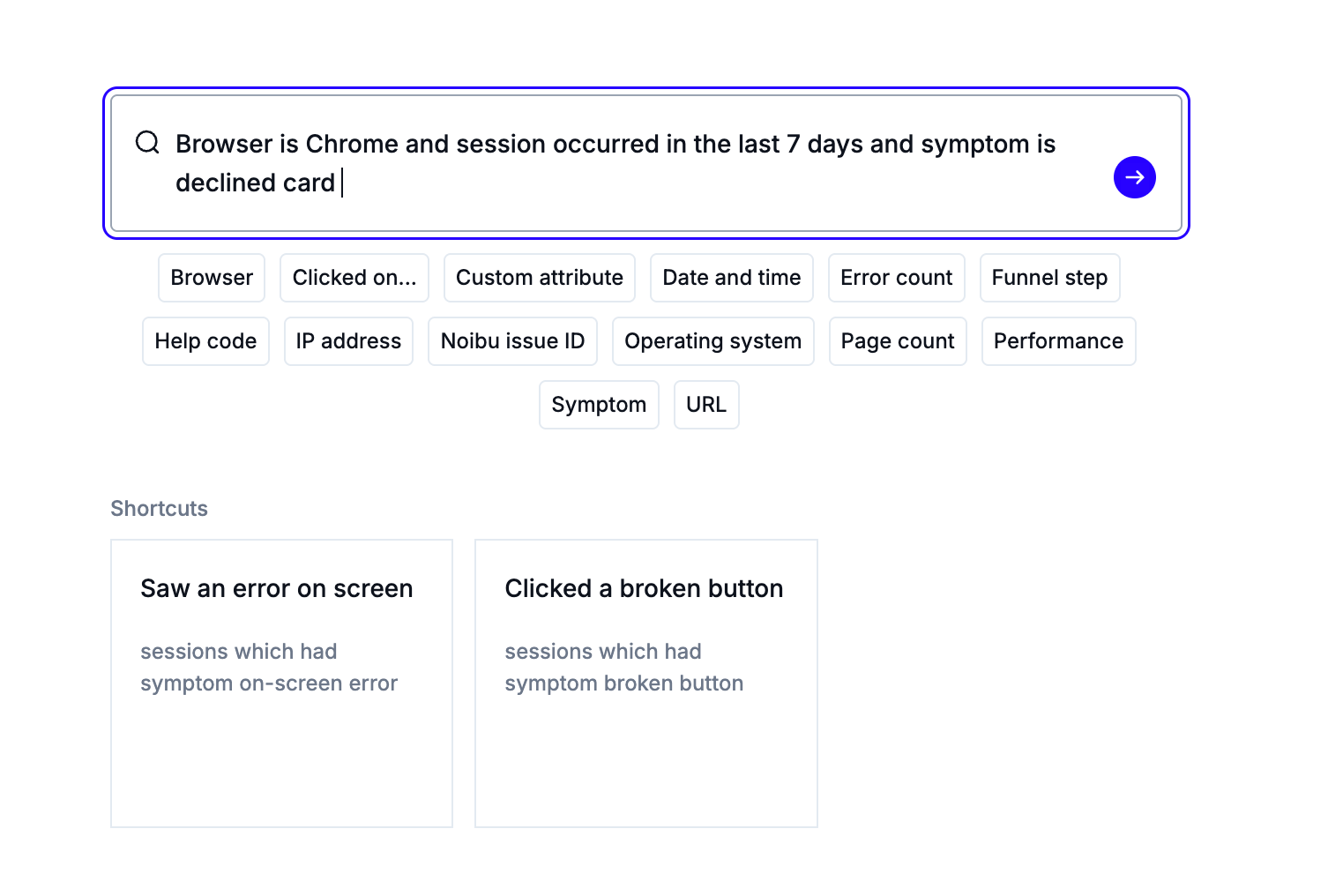The height and width of the screenshot is (896, 1328).
Task: Choose the Custom attribute filter
Action: (x=540, y=278)
